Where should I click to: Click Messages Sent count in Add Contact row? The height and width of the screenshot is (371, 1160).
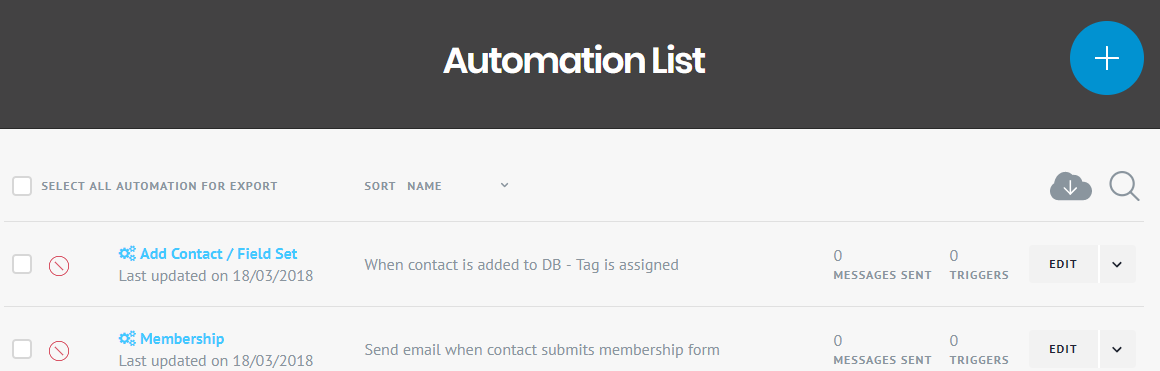[x=837, y=256]
